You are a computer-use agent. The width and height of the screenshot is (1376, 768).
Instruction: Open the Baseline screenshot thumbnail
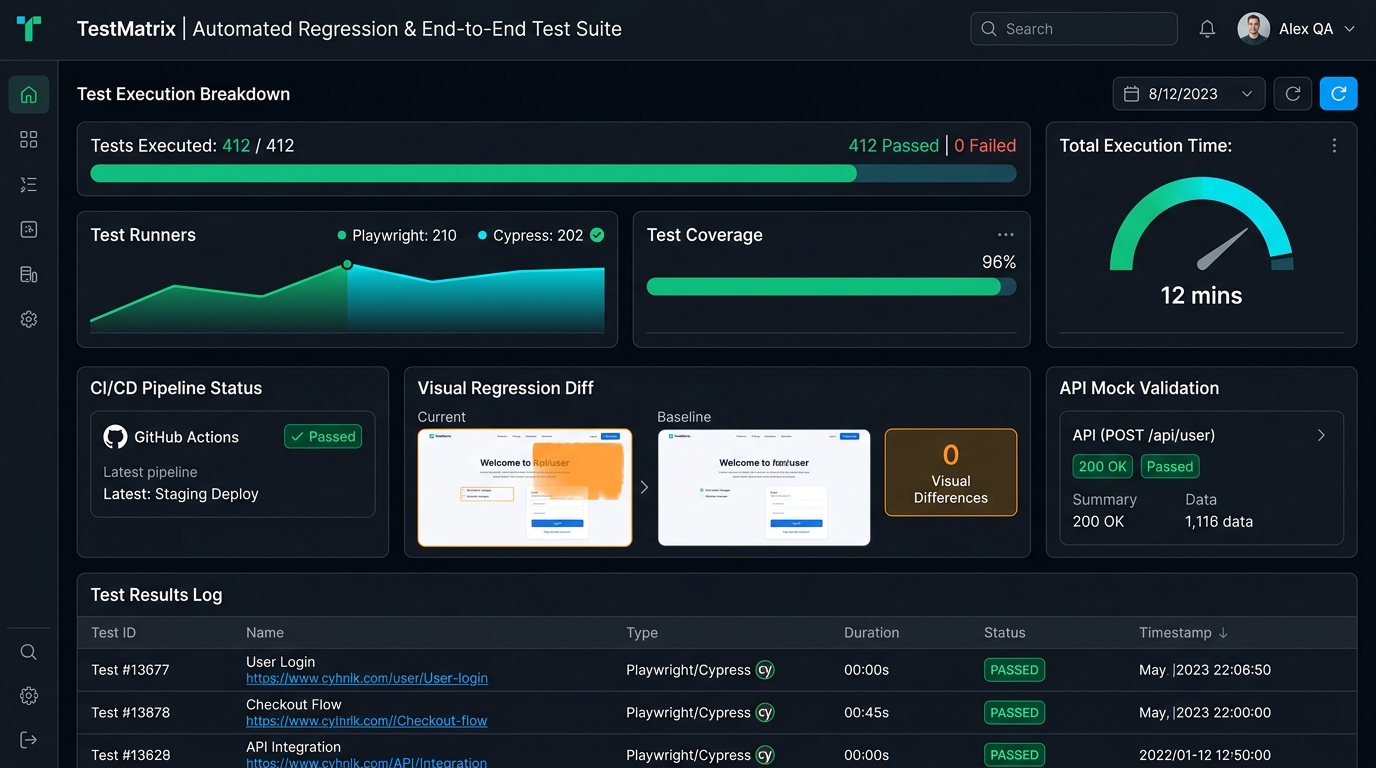click(764, 488)
